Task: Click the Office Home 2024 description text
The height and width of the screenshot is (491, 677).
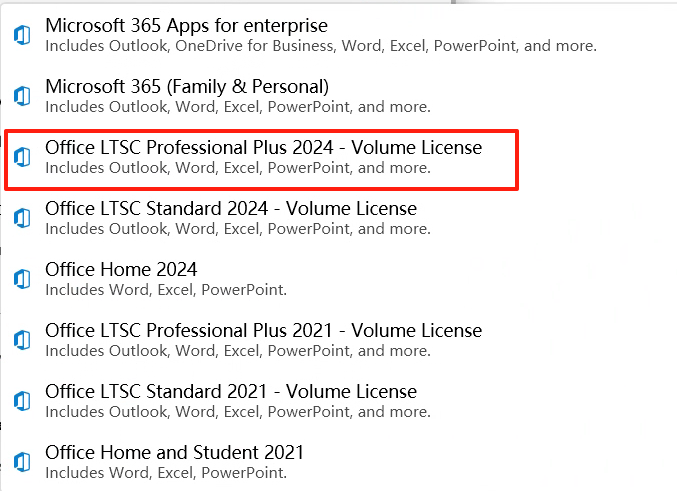Action: click(x=166, y=290)
